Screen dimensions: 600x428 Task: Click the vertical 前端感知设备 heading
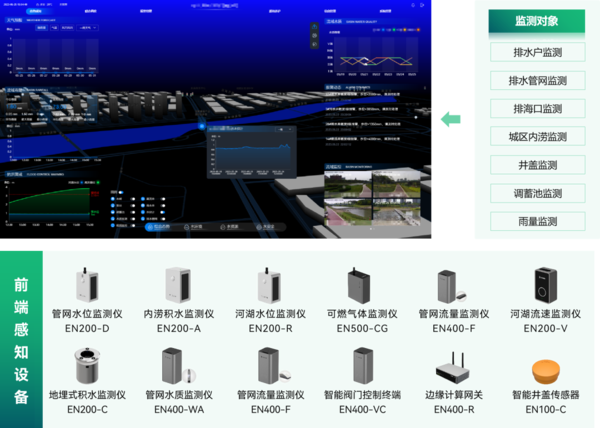(21, 340)
